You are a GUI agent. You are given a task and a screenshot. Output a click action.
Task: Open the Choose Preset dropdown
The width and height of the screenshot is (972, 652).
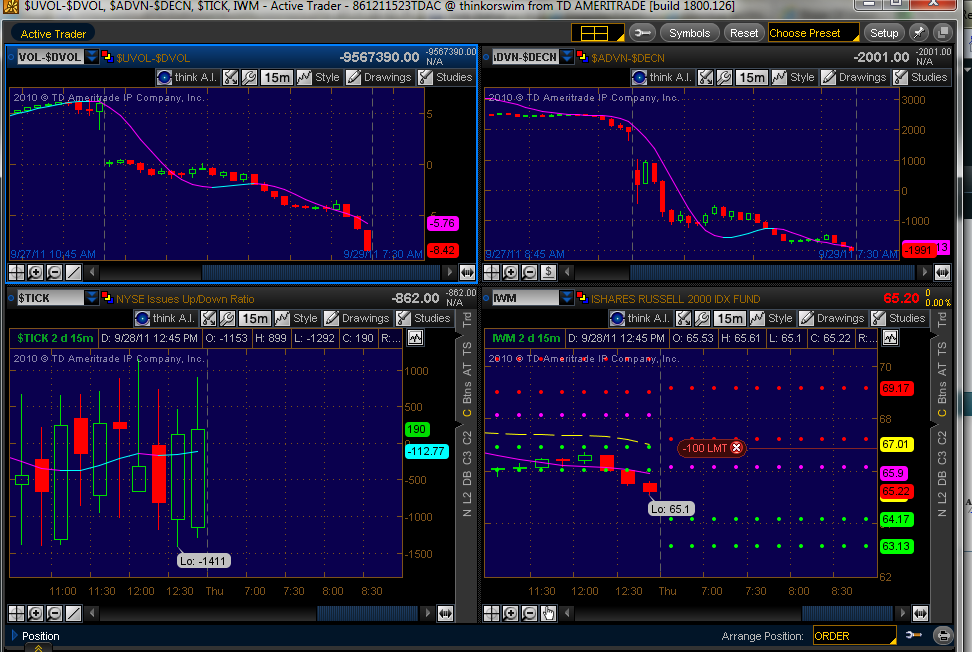click(814, 33)
